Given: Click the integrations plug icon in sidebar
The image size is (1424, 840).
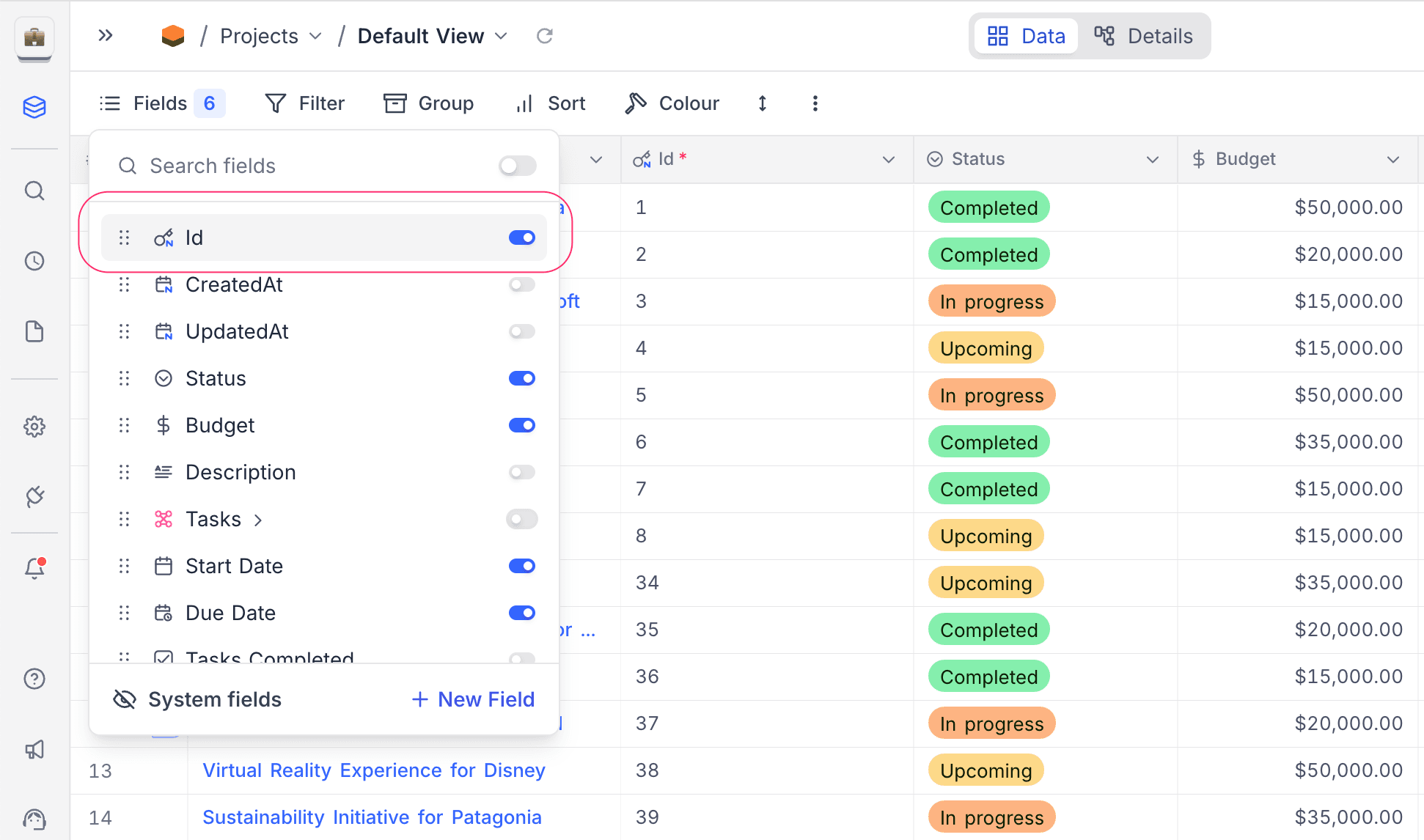Looking at the screenshot, I should click(34, 496).
